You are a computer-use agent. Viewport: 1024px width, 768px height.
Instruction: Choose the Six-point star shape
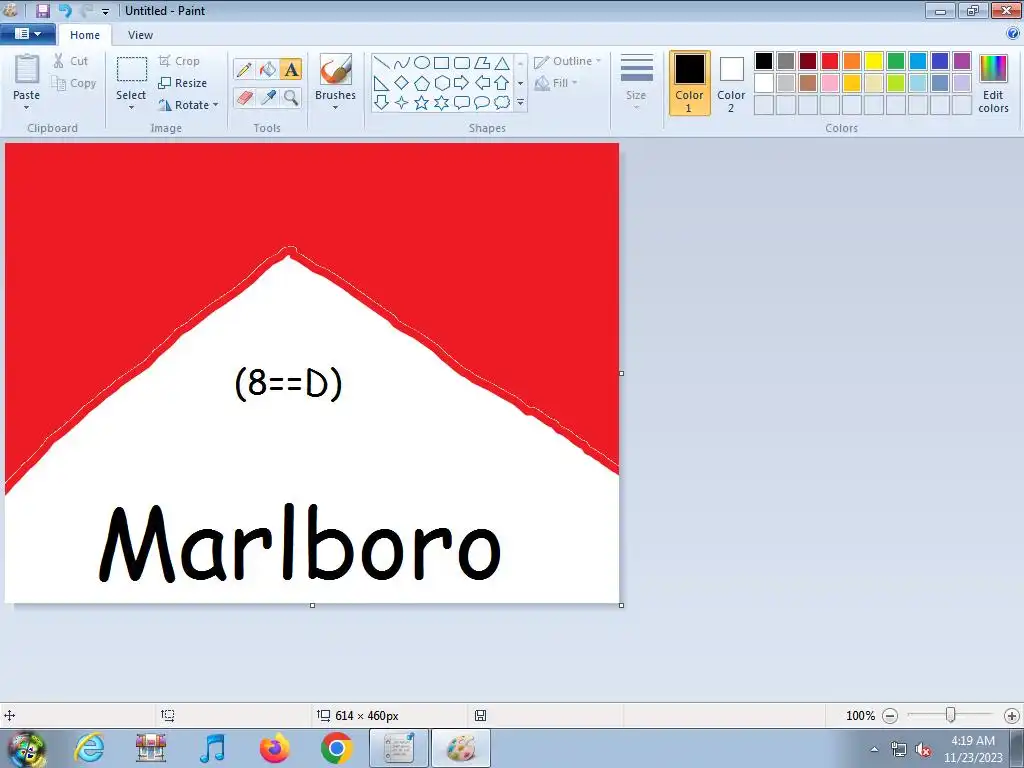(x=441, y=103)
